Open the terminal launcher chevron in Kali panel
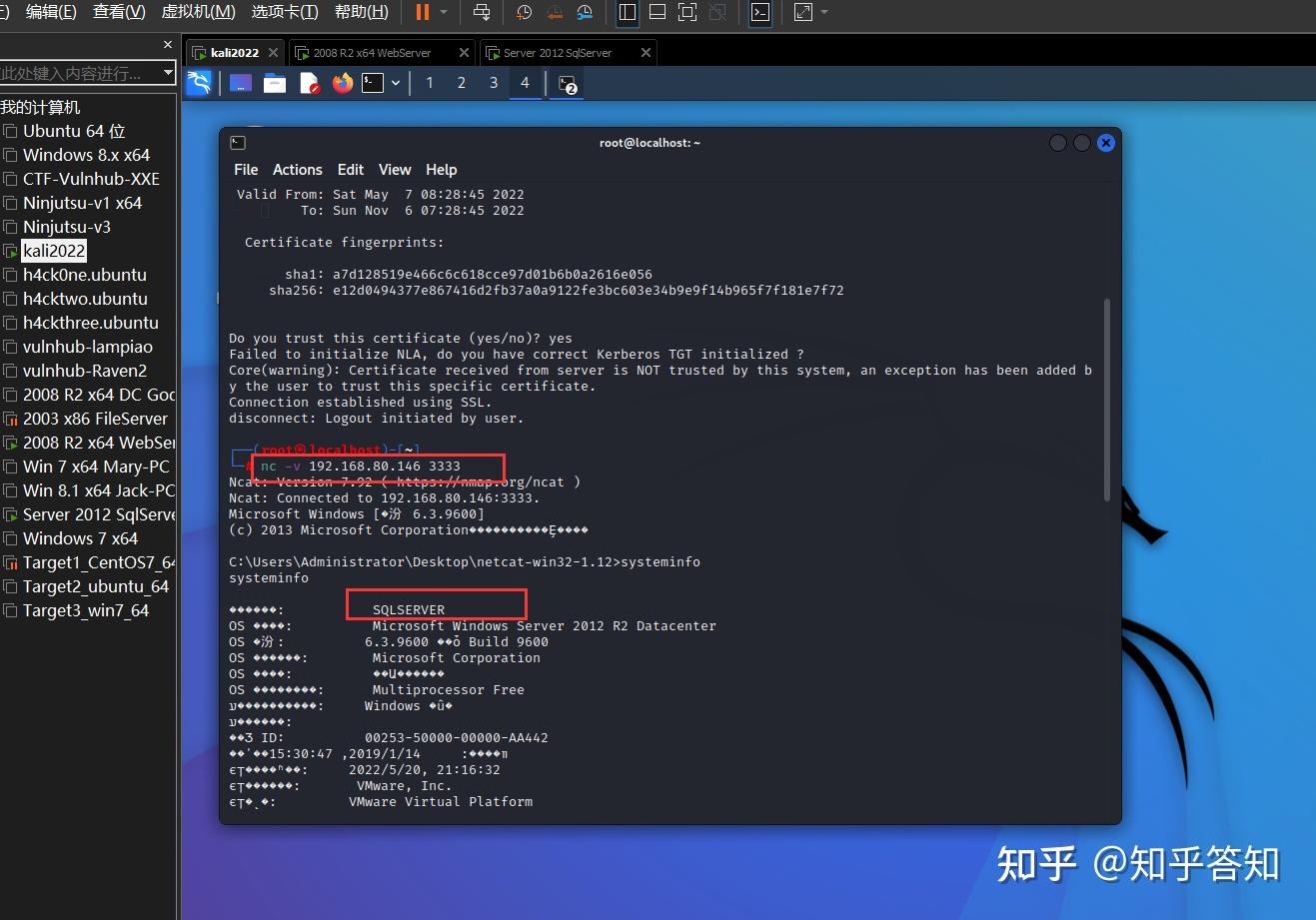Viewport: 1316px width, 920px height. pyautogui.click(x=396, y=84)
